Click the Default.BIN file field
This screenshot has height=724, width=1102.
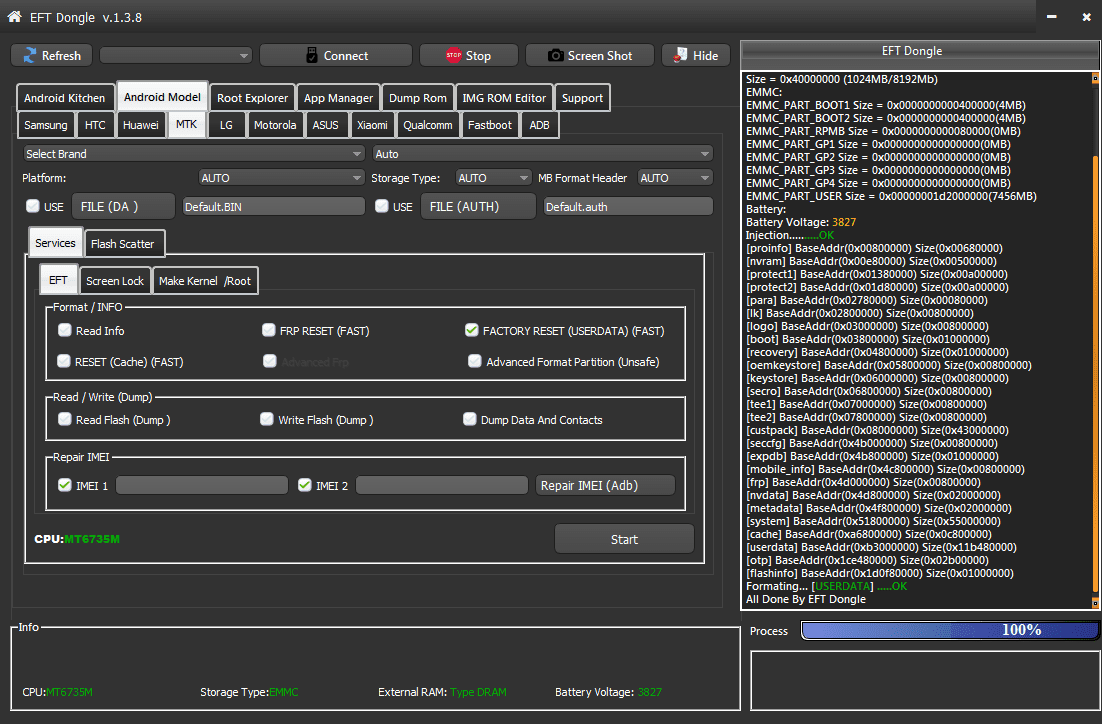coord(273,207)
